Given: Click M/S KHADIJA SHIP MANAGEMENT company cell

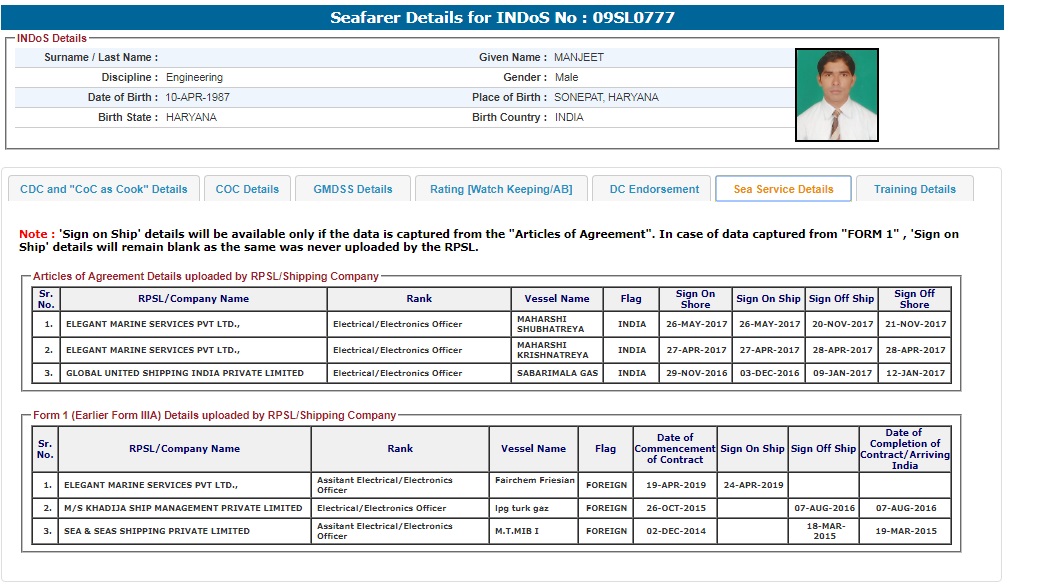Looking at the screenshot, I should point(183,508).
